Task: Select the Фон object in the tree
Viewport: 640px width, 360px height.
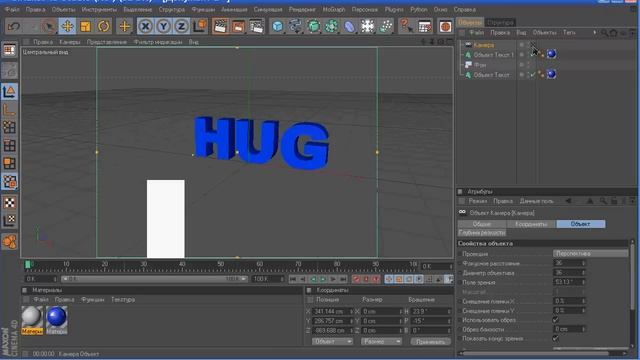Action: [x=480, y=65]
